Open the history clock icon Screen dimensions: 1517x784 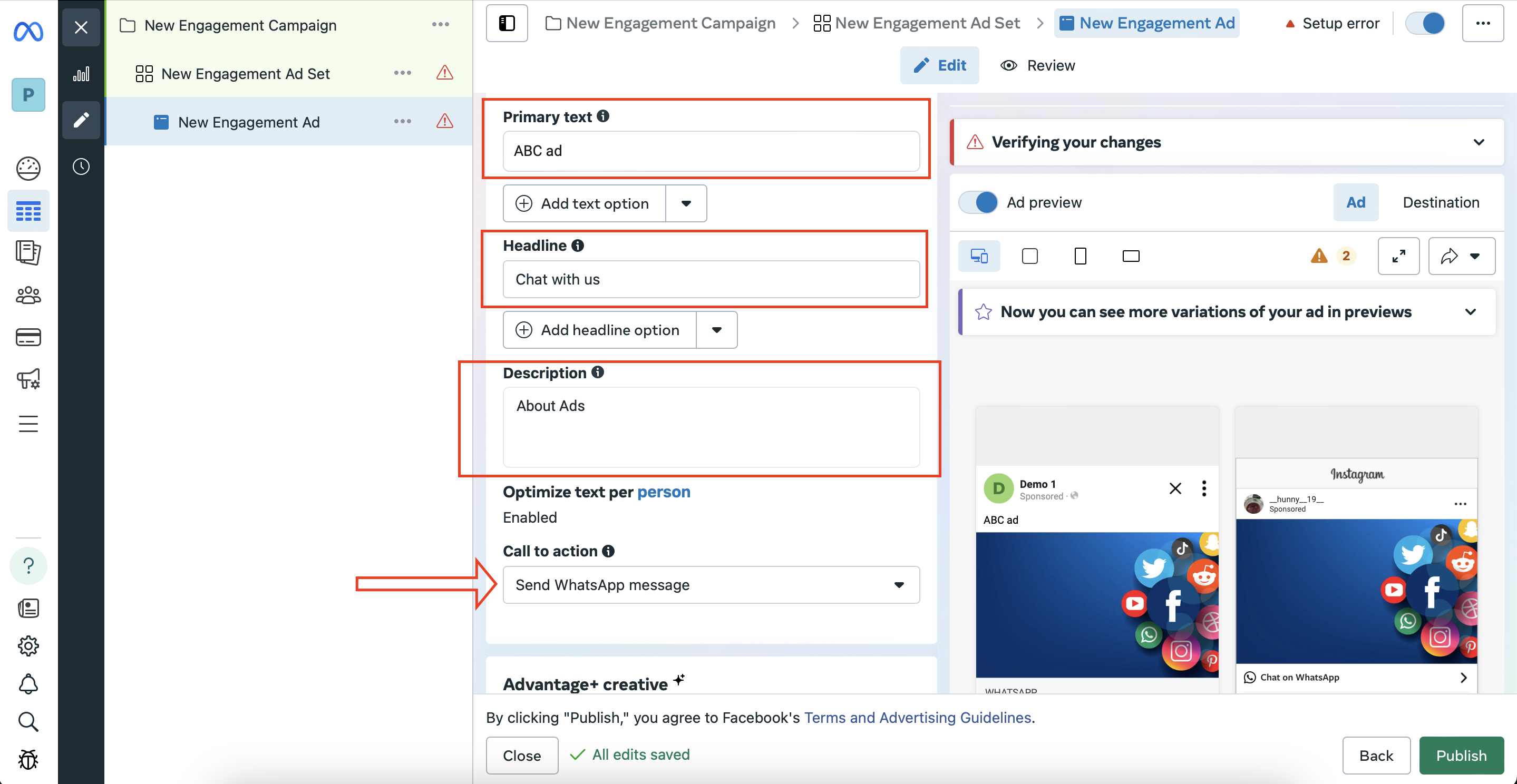(81, 166)
